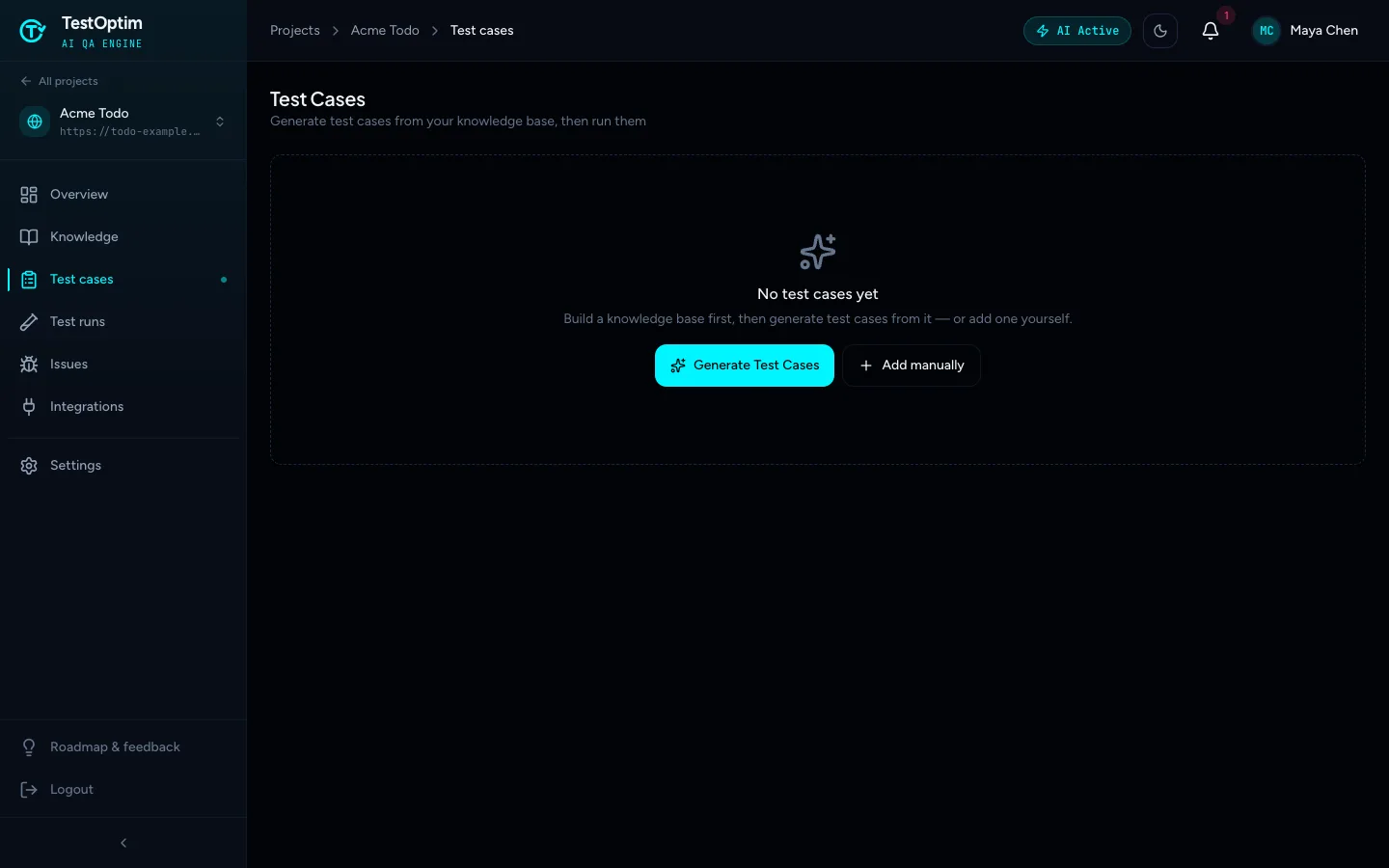Click the TestOptim logo icon

[33, 31]
